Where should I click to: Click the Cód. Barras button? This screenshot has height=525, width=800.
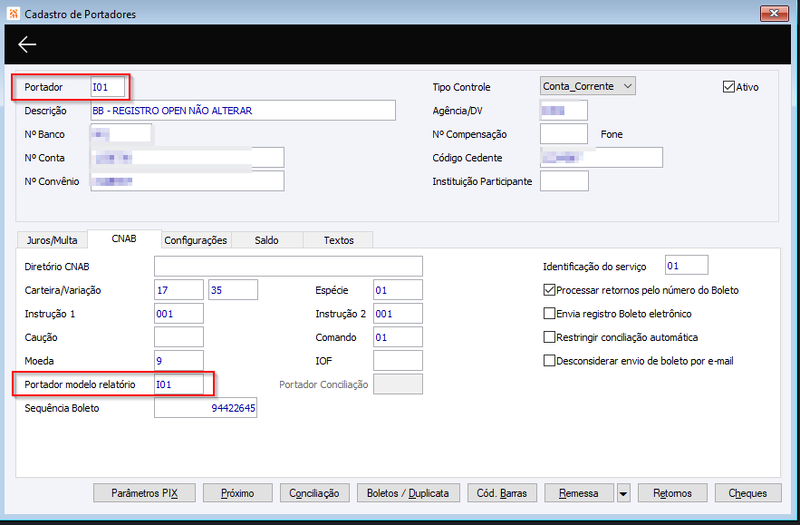[502, 493]
